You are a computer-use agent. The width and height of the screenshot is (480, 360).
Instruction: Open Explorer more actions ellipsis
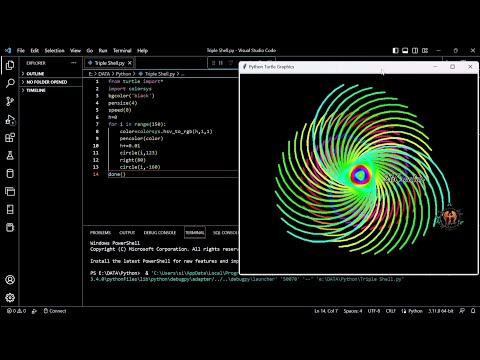tap(74, 63)
